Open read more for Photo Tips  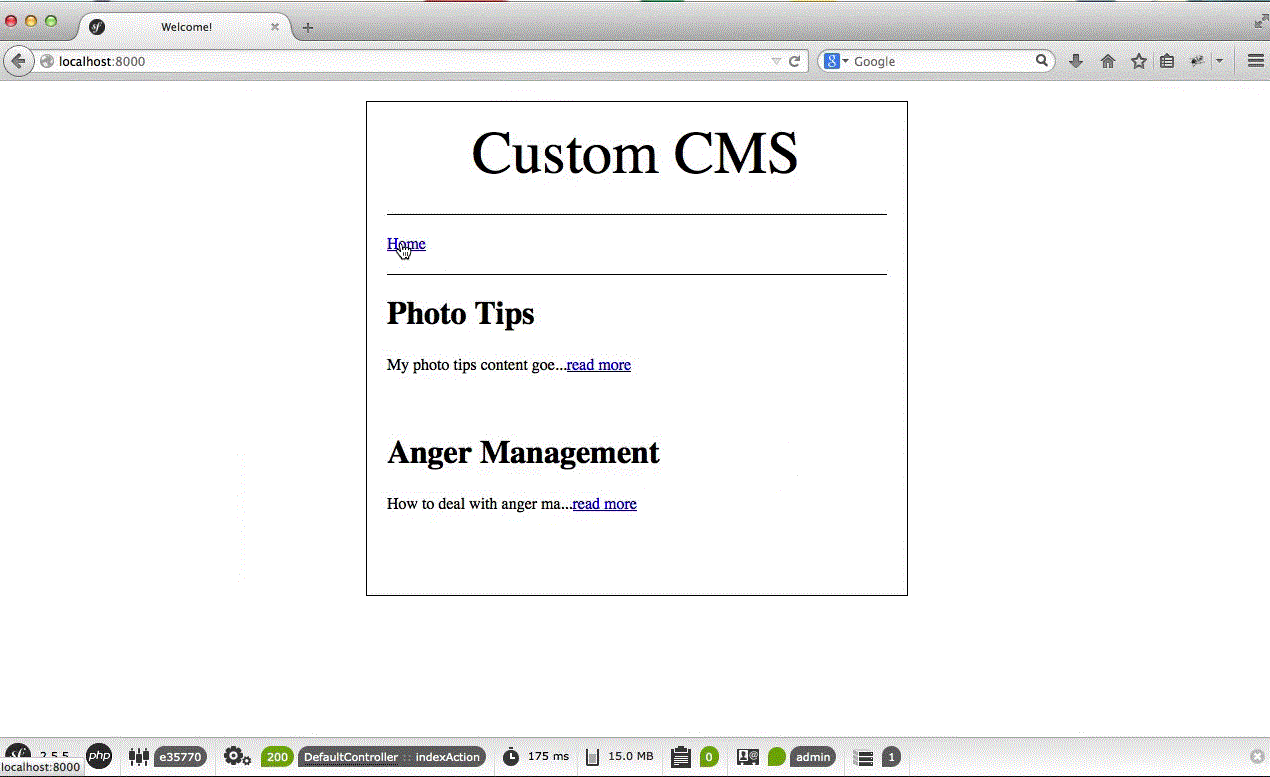pyautogui.click(x=599, y=365)
